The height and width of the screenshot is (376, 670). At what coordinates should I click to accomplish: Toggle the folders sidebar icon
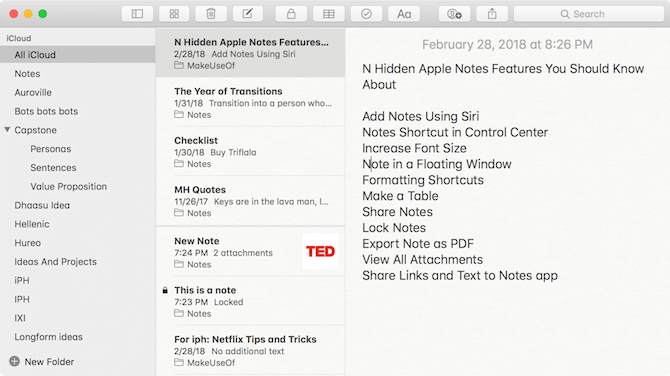(x=137, y=14)
